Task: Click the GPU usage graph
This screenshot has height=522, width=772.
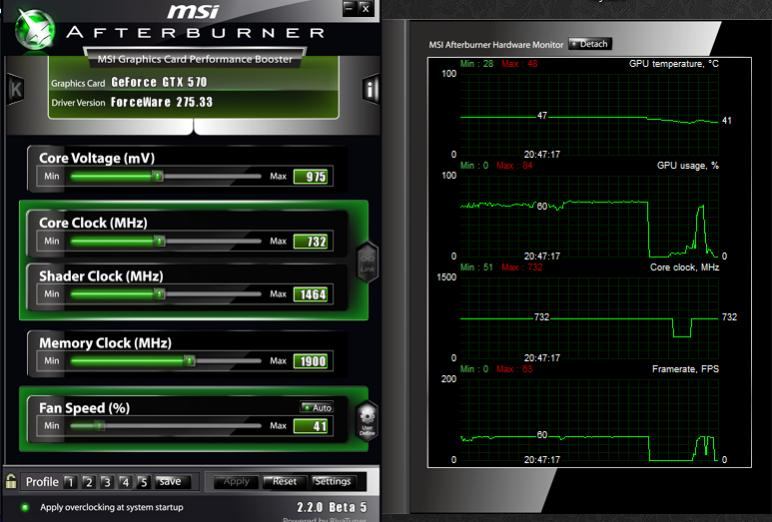Action: [x=589, y=216]
